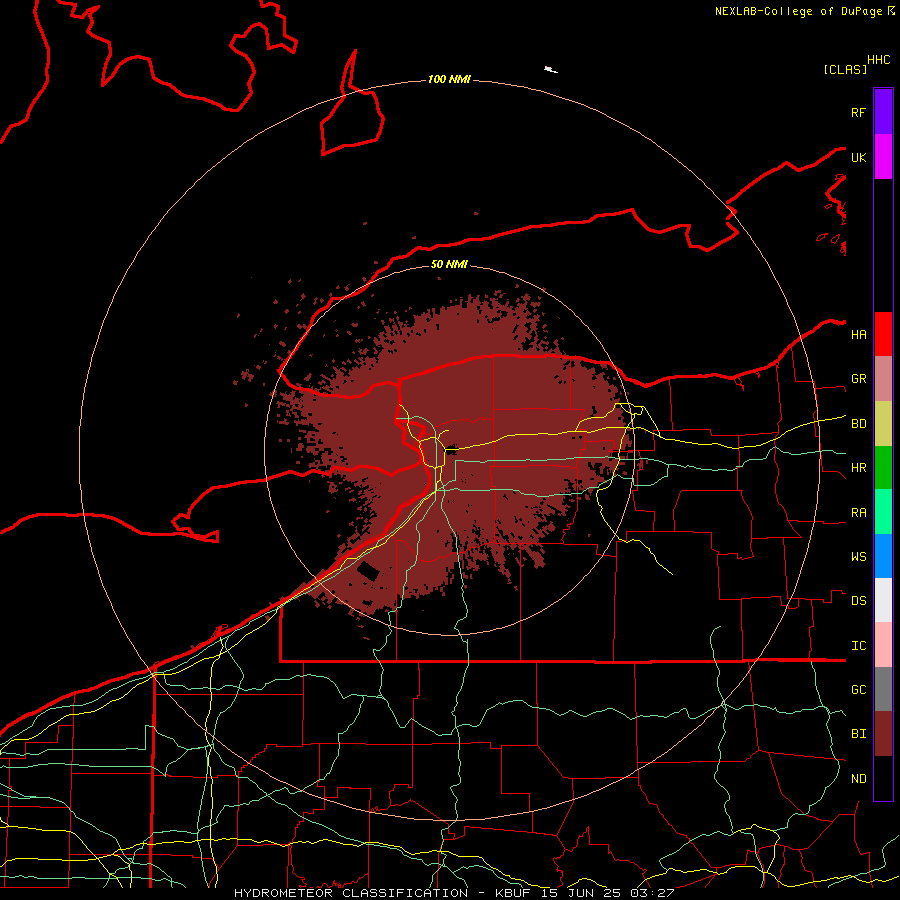Click the [CLAS] units label

[x=845, y=69]
